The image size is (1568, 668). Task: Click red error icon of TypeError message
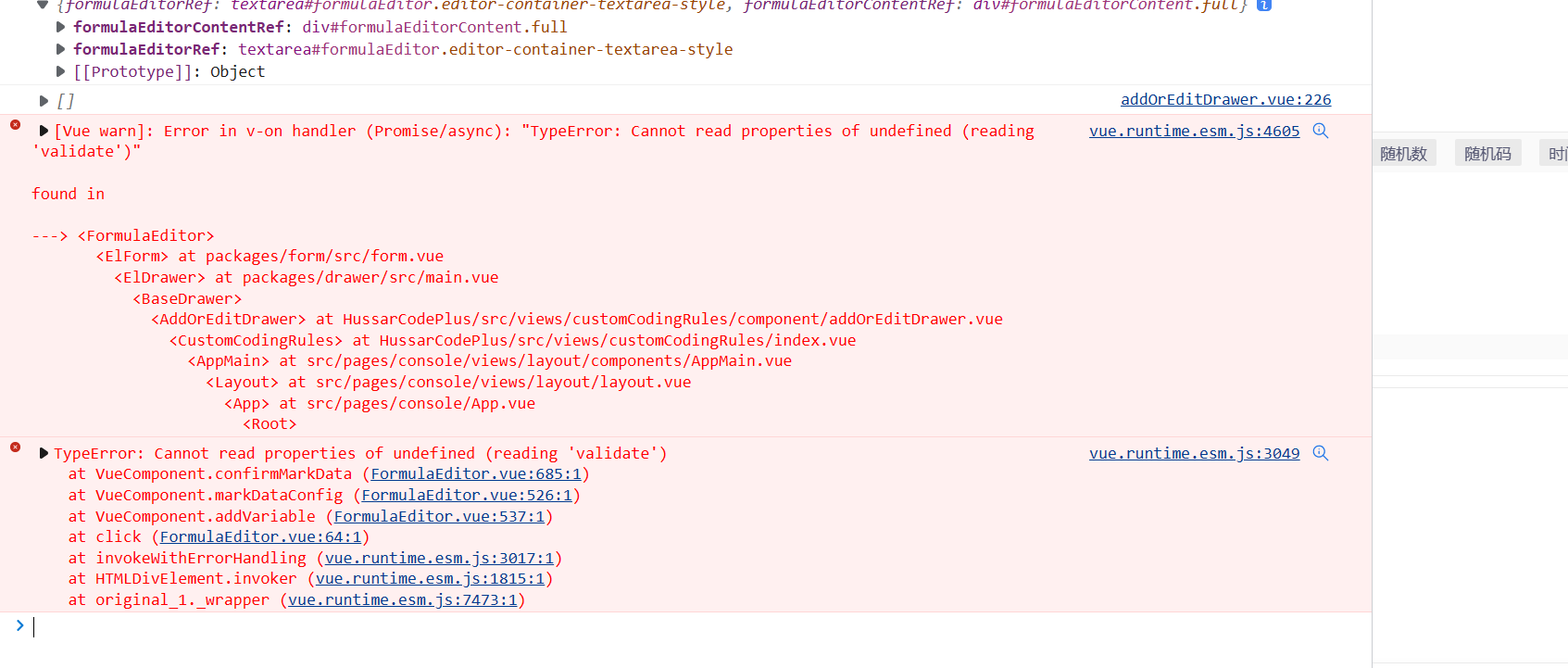(16, 447)
